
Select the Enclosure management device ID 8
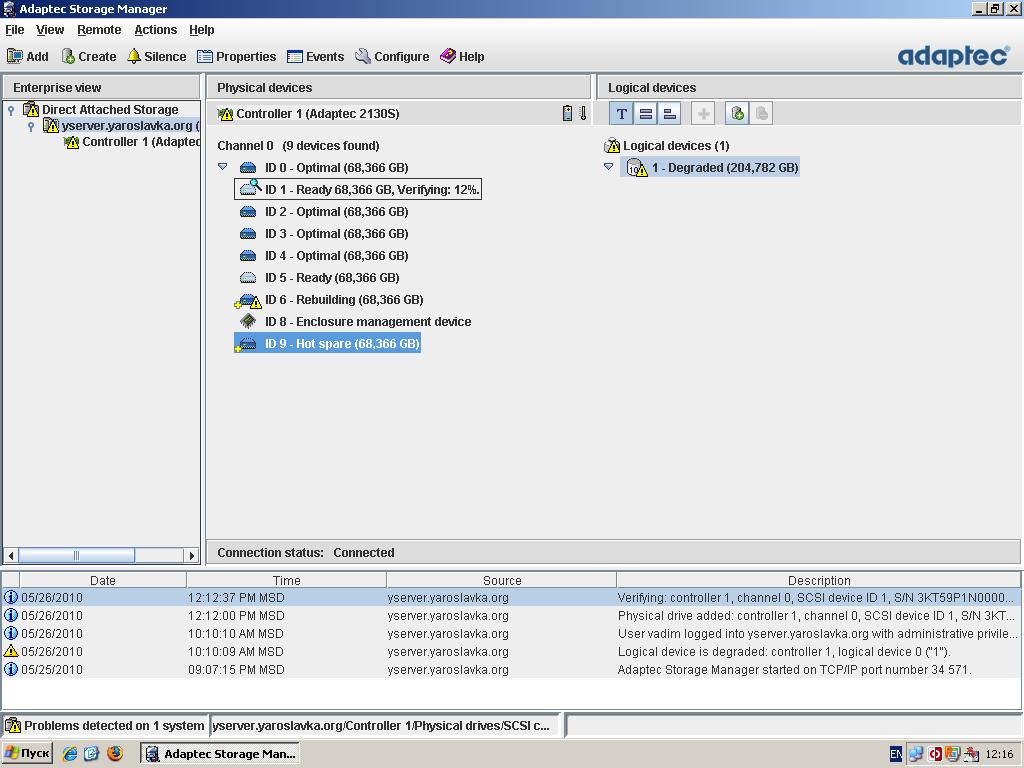tap(367, 322)
